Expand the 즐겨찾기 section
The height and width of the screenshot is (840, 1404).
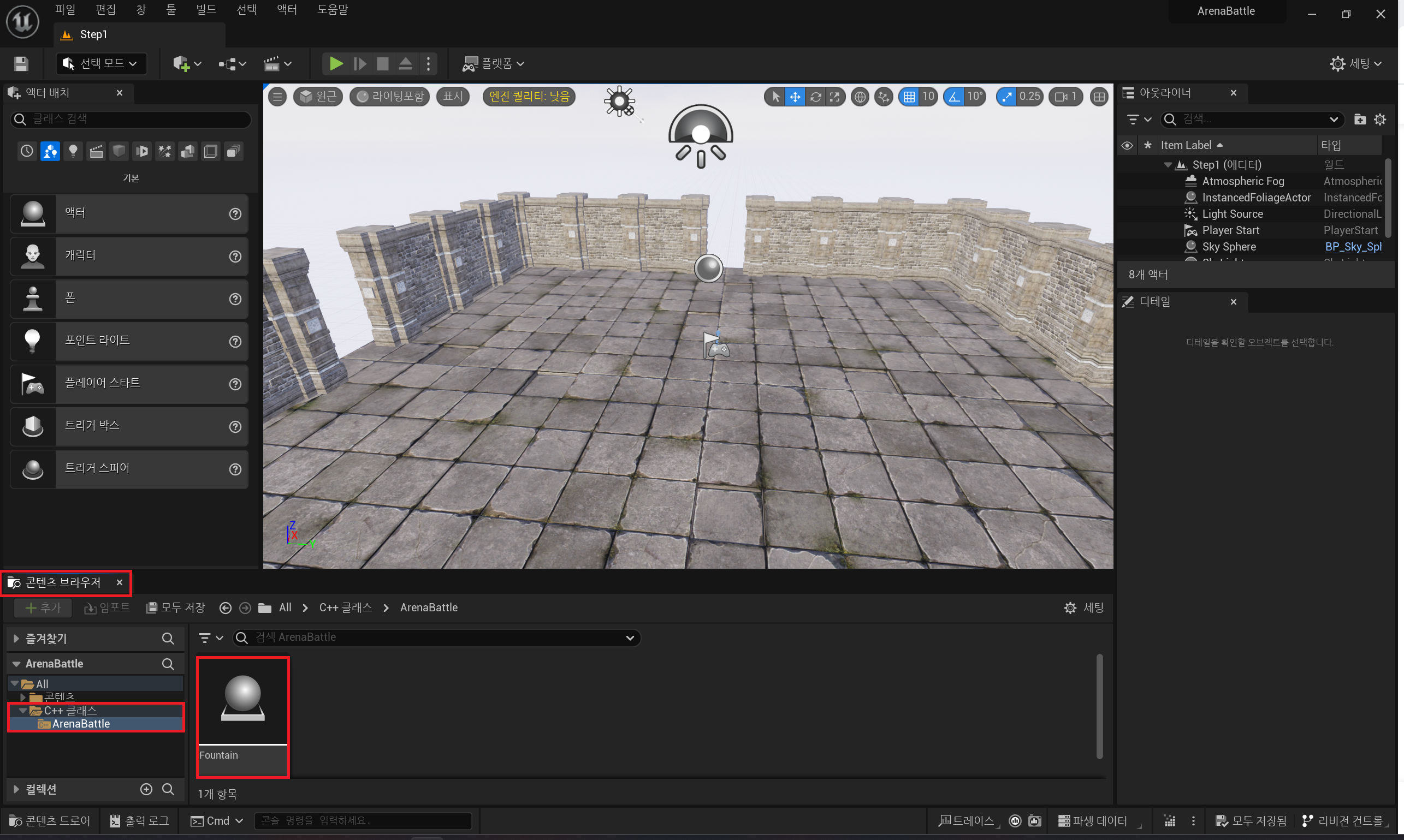(16, 639)
